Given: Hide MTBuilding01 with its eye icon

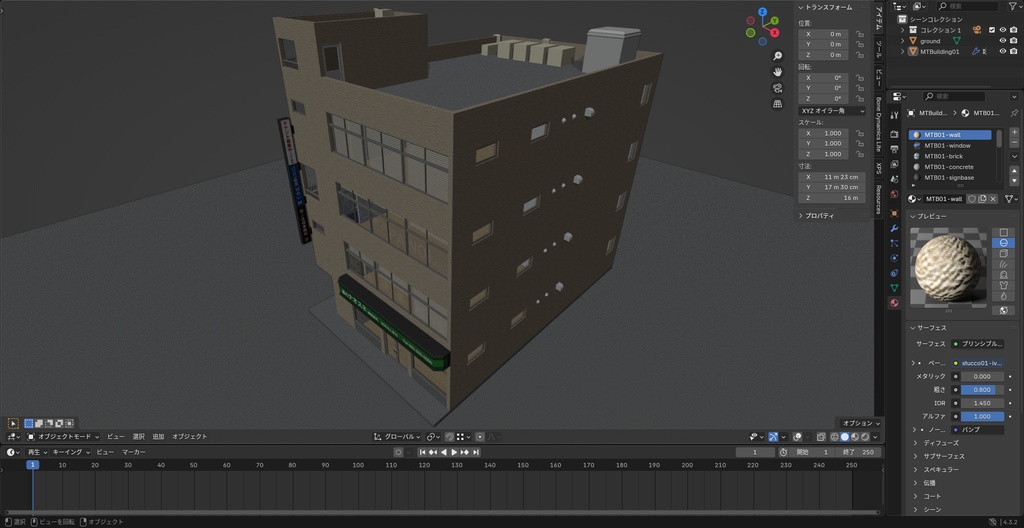Looking at the screenshot, I should pyautogui.click(x=1003, y=52).
